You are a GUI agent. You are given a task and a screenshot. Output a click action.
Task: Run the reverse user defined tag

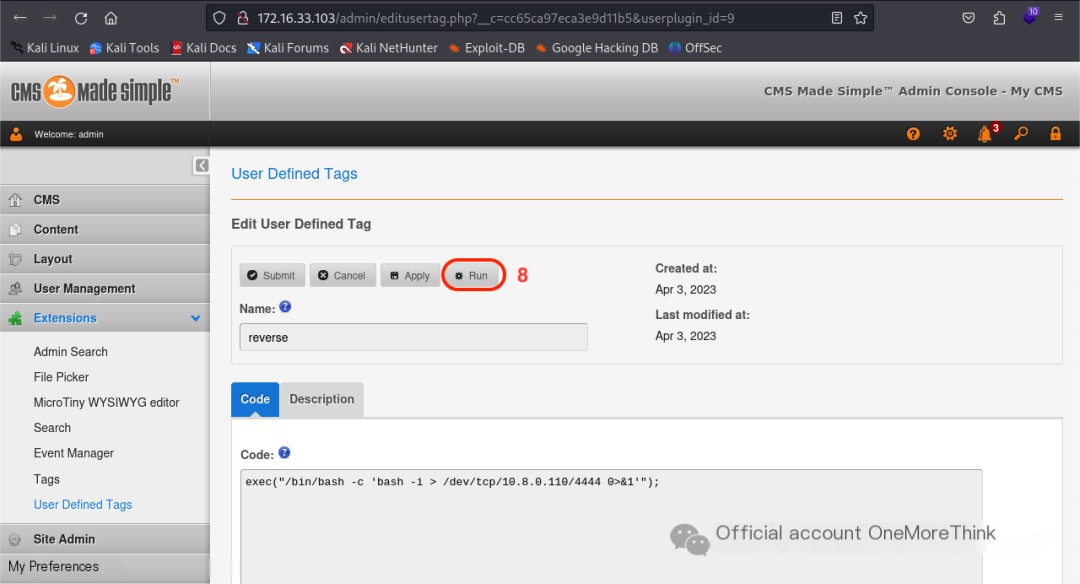tap(472, 275)
